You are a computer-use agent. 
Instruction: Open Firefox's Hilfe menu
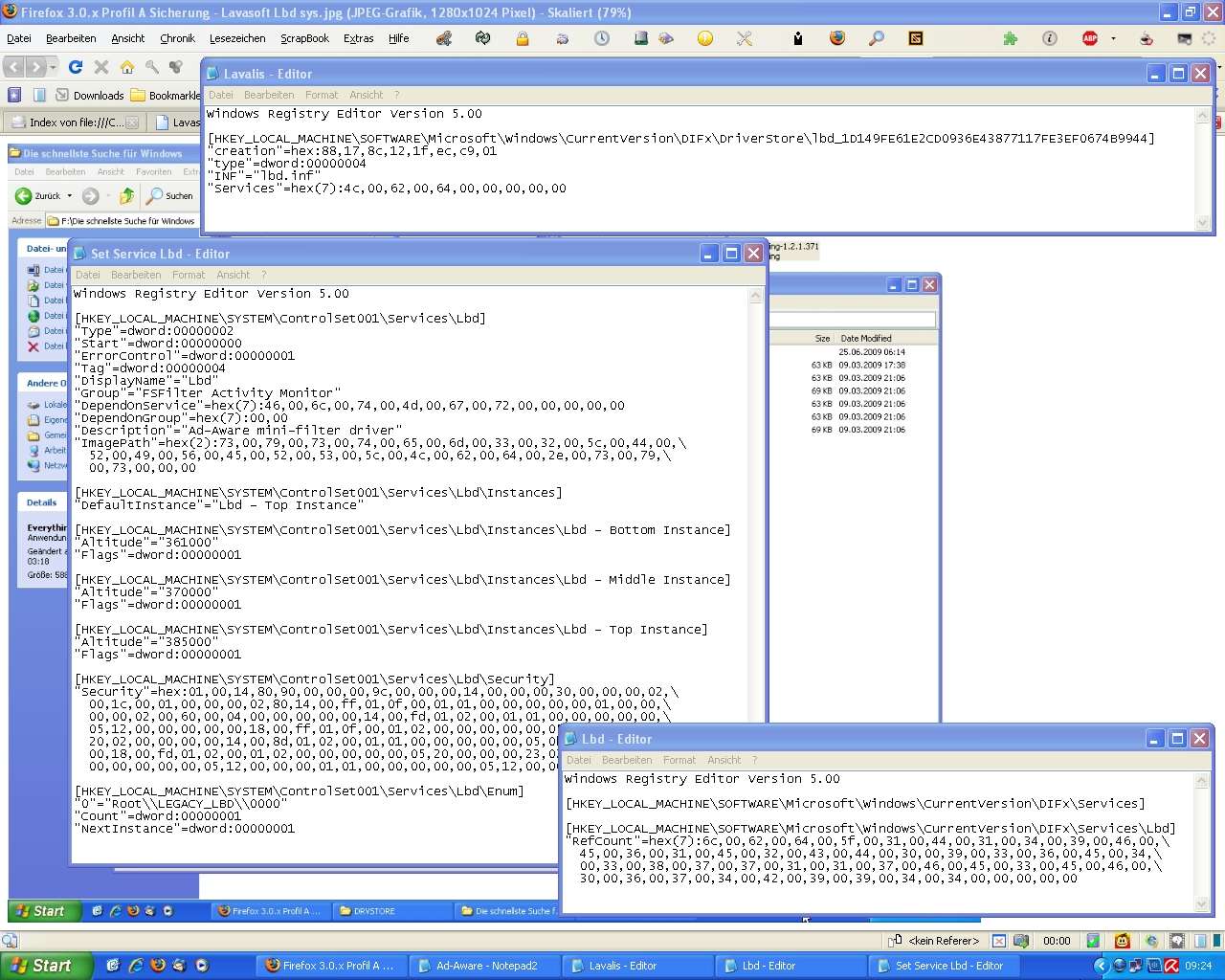[399, 38]
